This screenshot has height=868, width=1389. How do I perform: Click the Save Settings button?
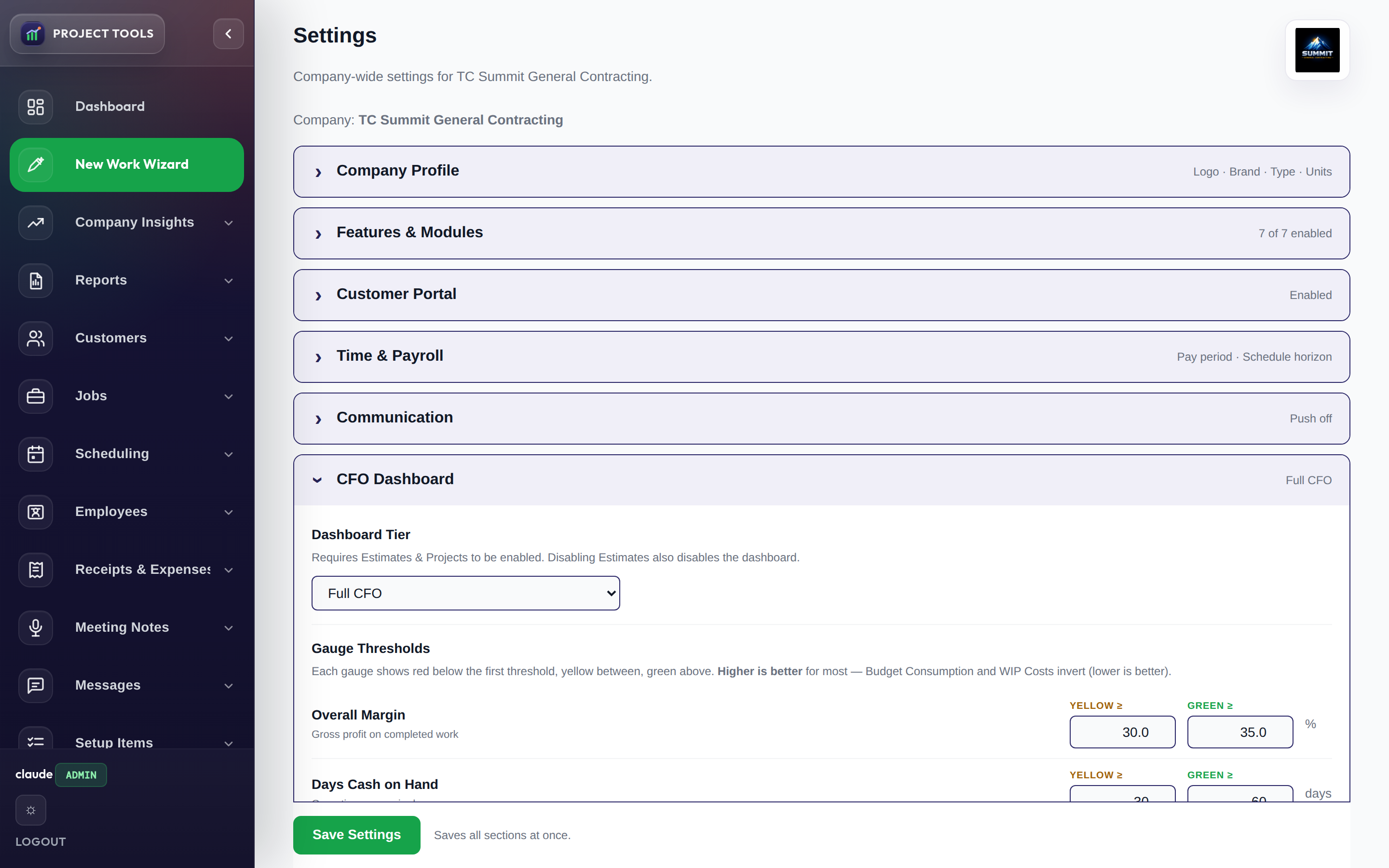[x=356, y=835]
